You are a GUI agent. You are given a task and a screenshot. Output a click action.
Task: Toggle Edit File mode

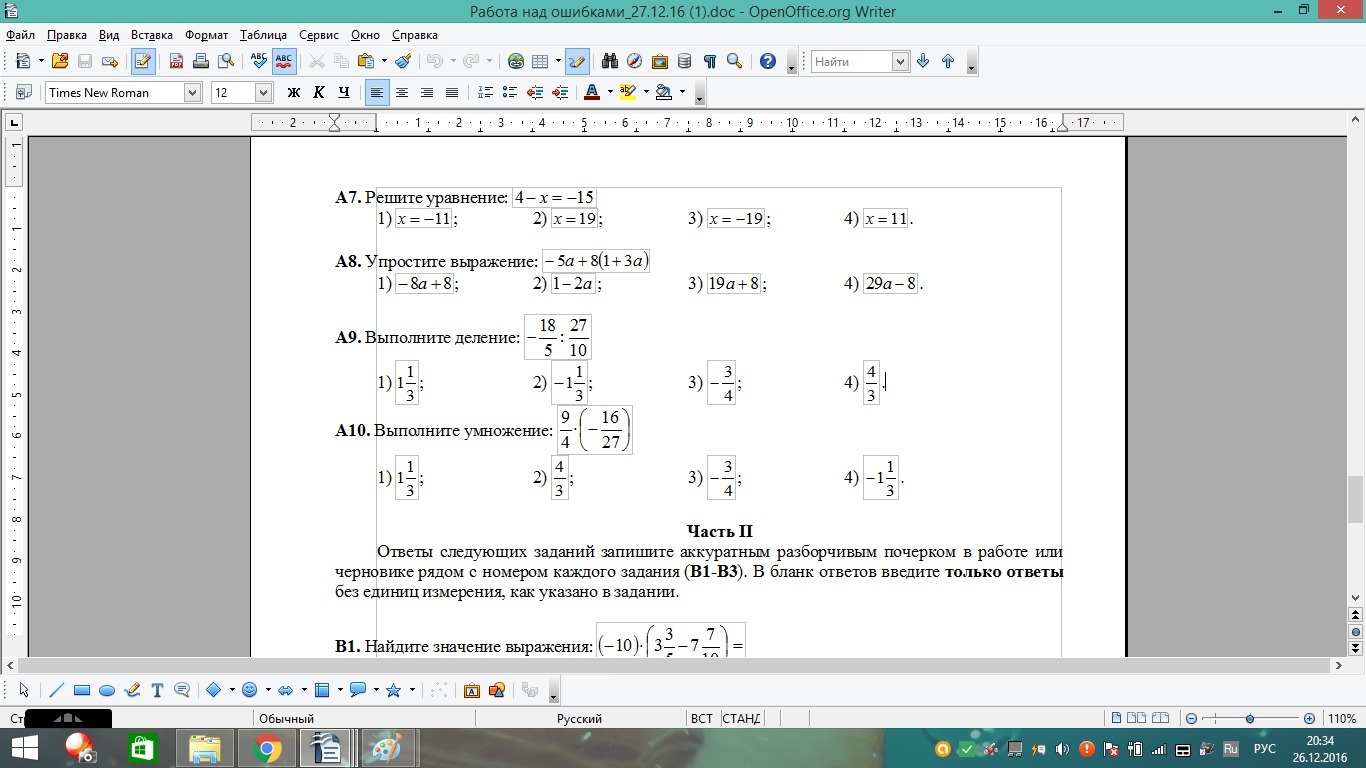[143, 61]
